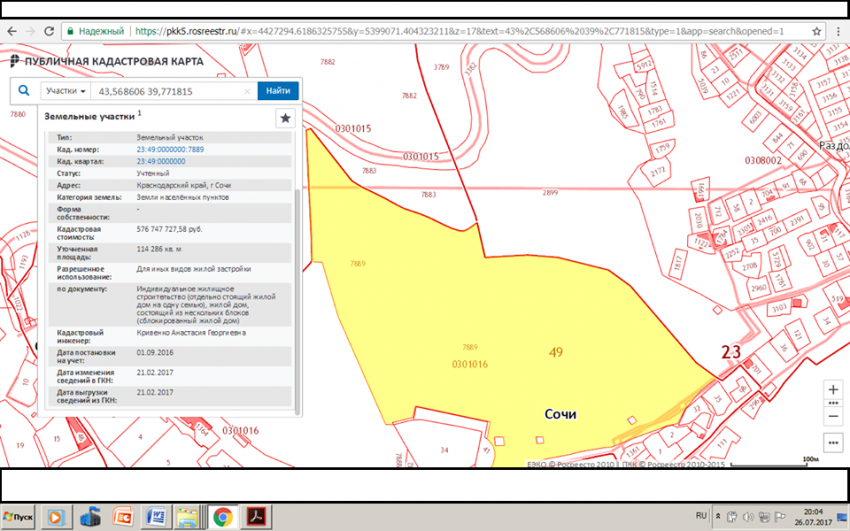Click the district number 49 on the yellow parcel
This screenshot has width=850, height=531.
click(556, 352)
